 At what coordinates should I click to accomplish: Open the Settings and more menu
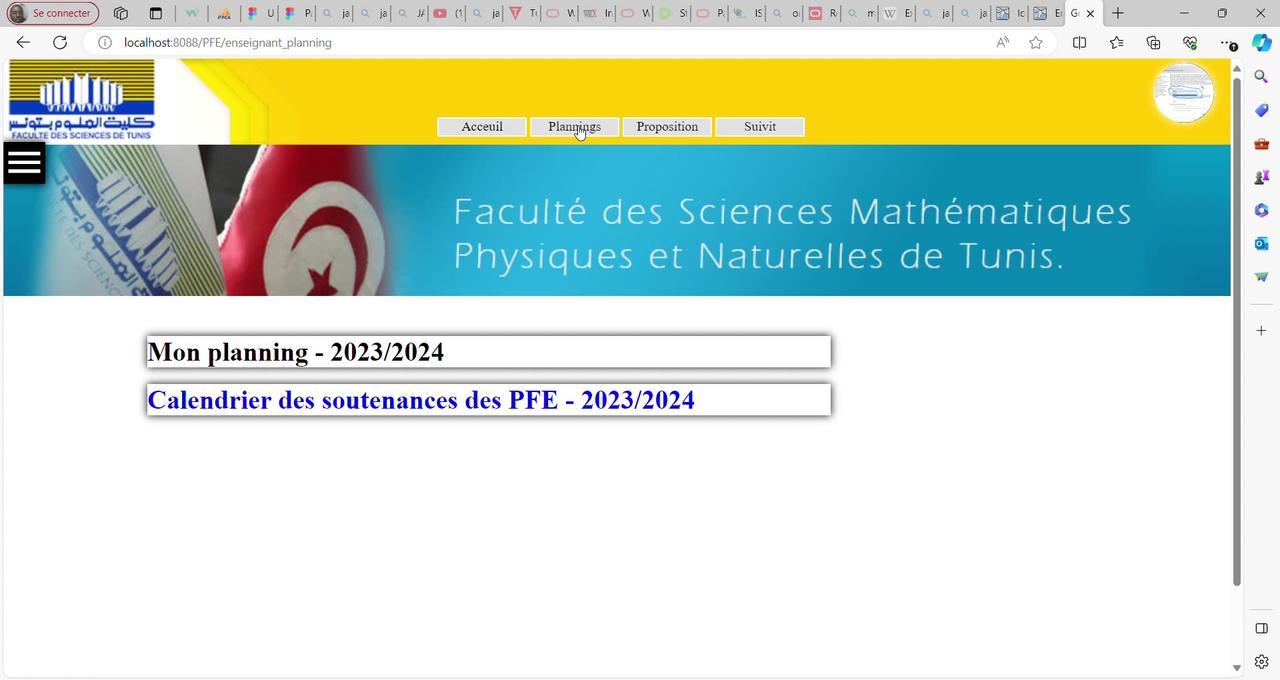point(1227,43)
